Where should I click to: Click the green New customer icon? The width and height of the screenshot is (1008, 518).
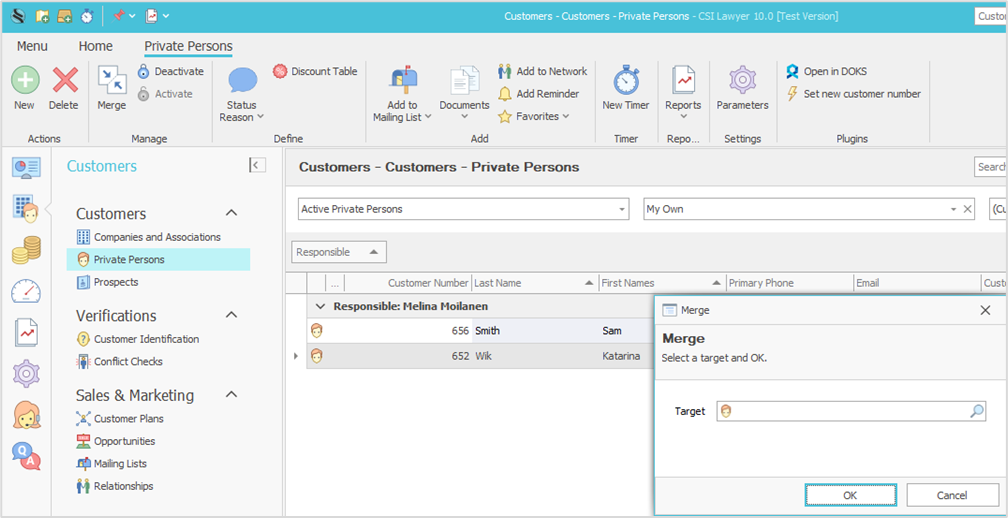coord(24,81)
